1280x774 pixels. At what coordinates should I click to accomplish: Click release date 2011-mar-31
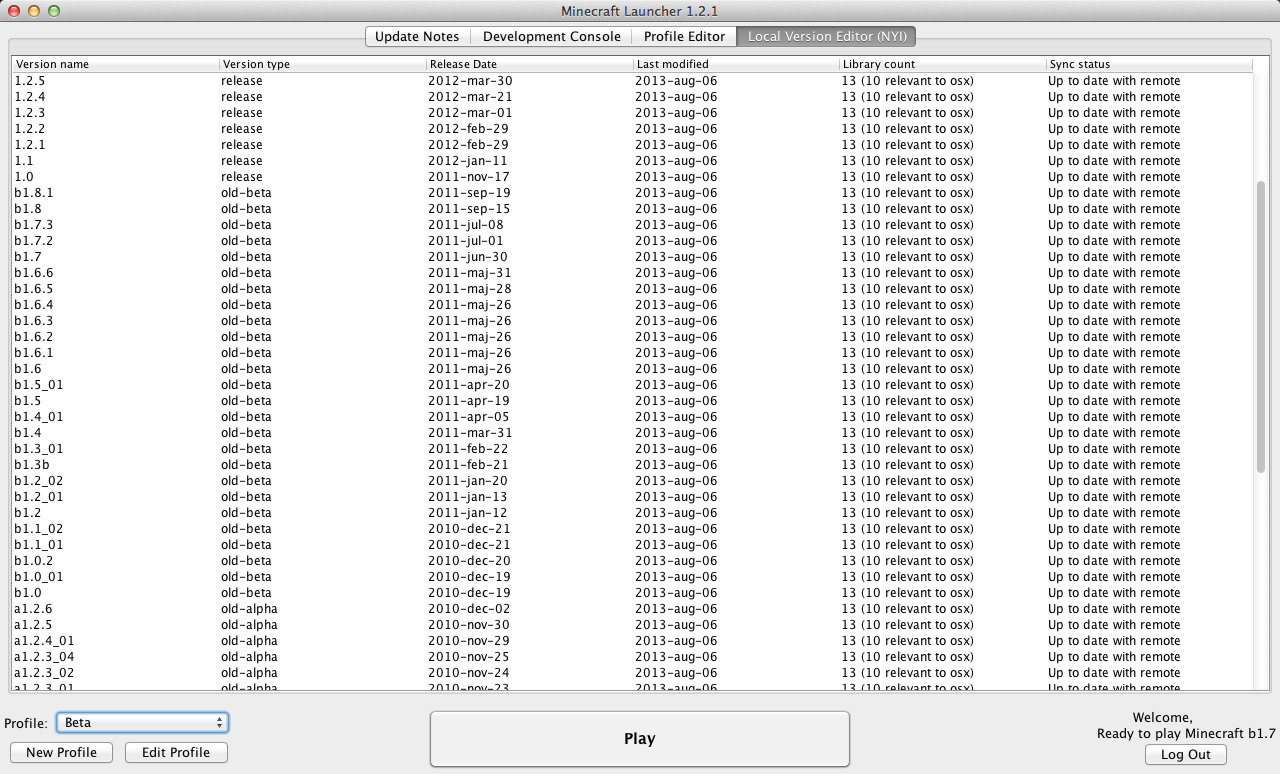pyautogui.click(x=470, y=433)
